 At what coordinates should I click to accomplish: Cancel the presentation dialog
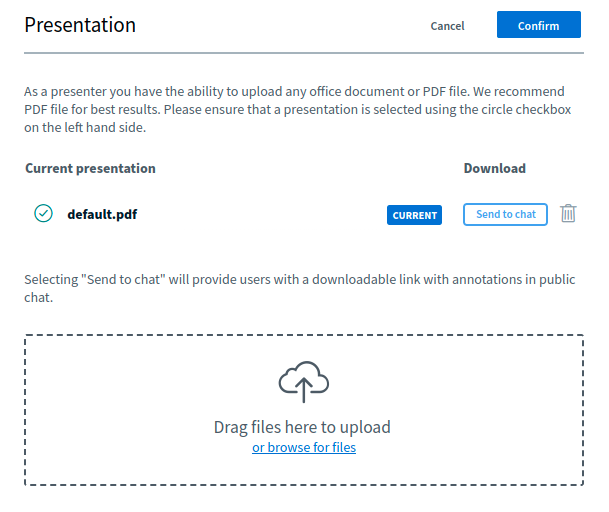tap(447, 26)
